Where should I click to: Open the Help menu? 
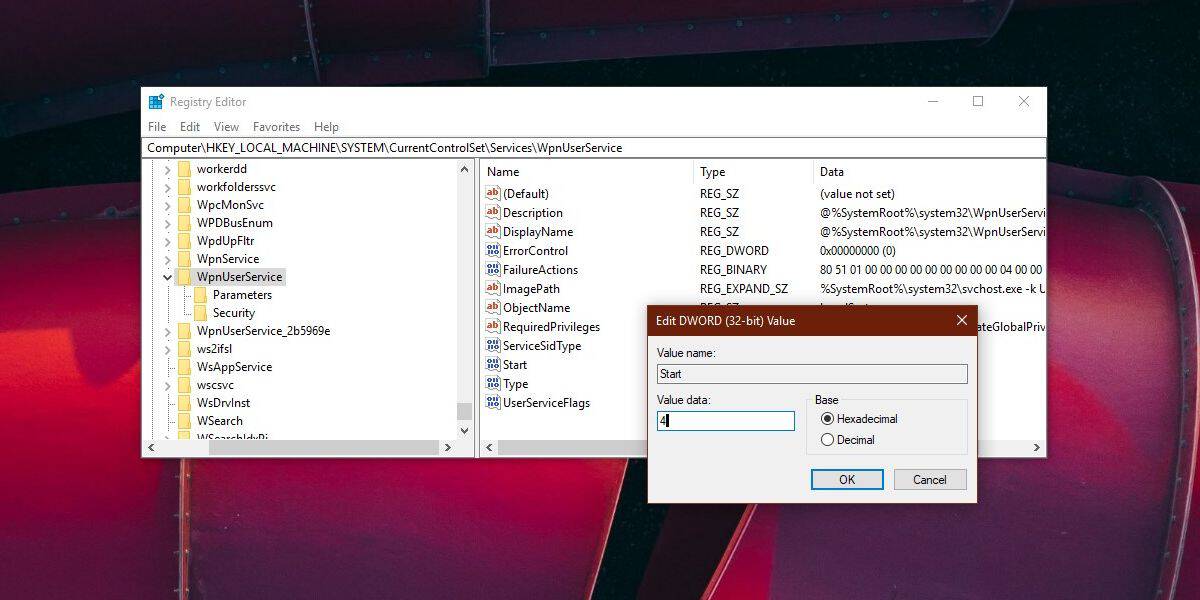pos(326,127)
